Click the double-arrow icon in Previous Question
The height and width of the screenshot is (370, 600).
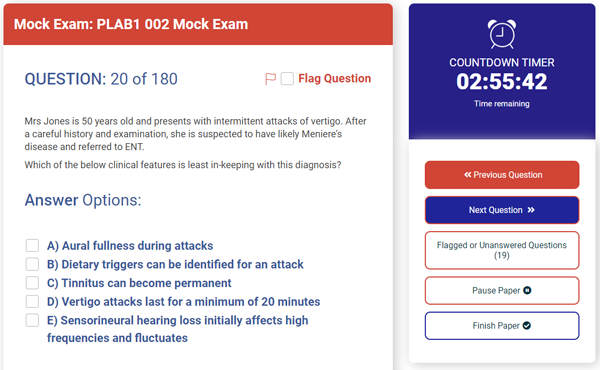(x=468, y=174)
